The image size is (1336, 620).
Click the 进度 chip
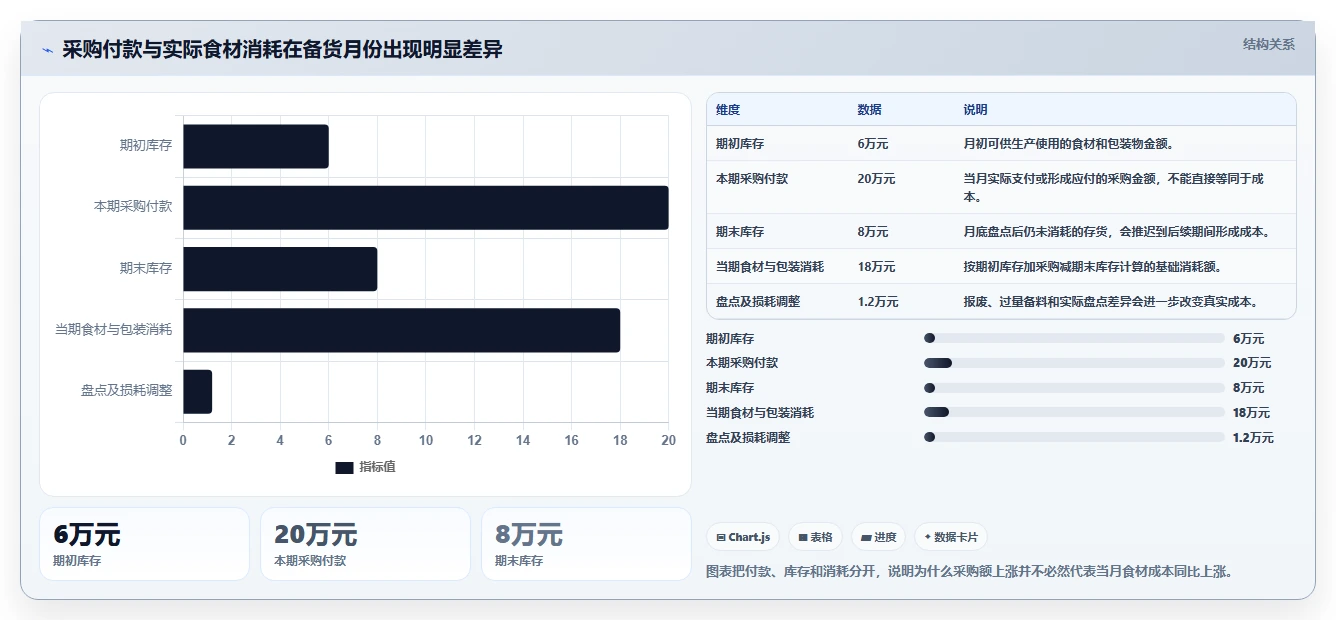point(879,537)
